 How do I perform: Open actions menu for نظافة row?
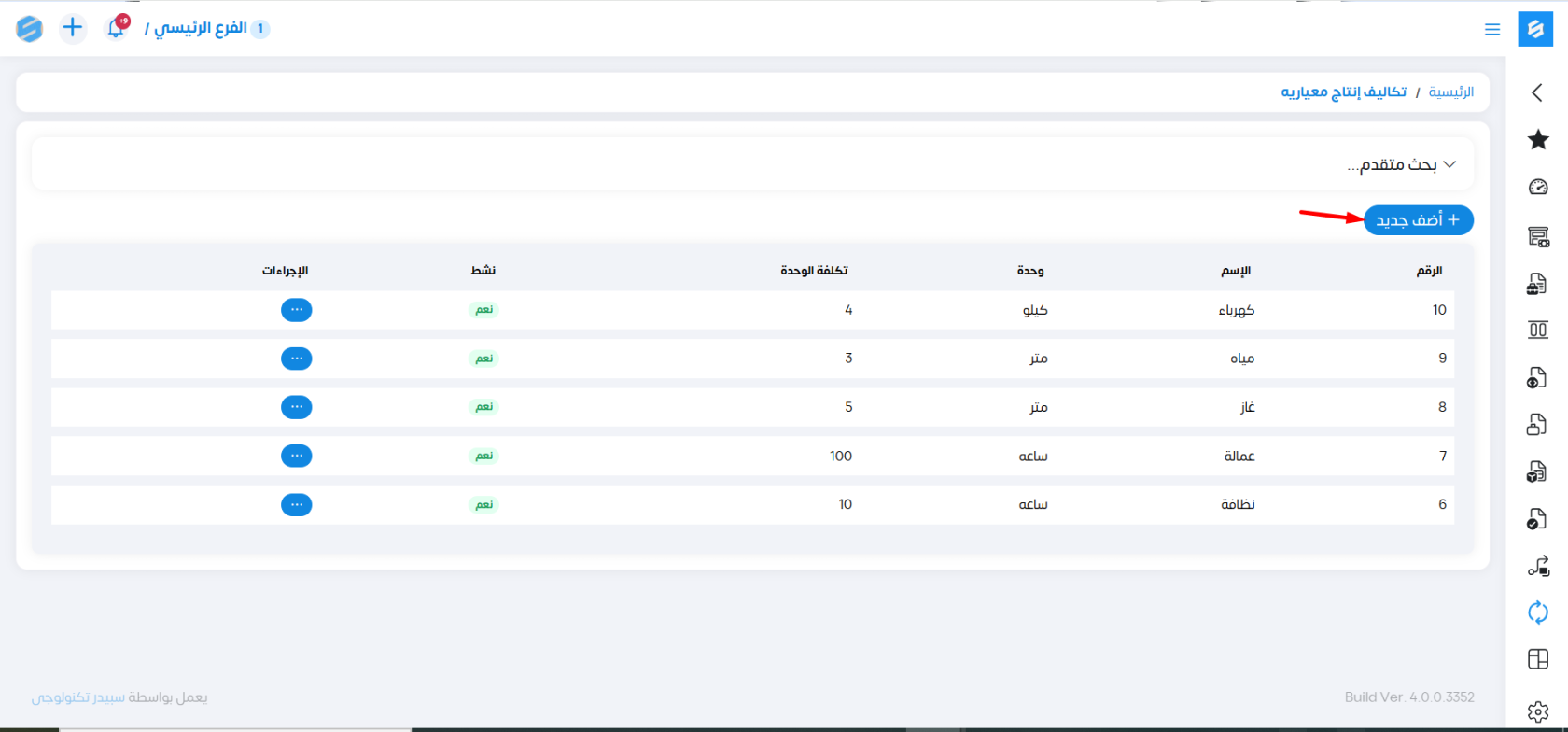tap(296, 504)
